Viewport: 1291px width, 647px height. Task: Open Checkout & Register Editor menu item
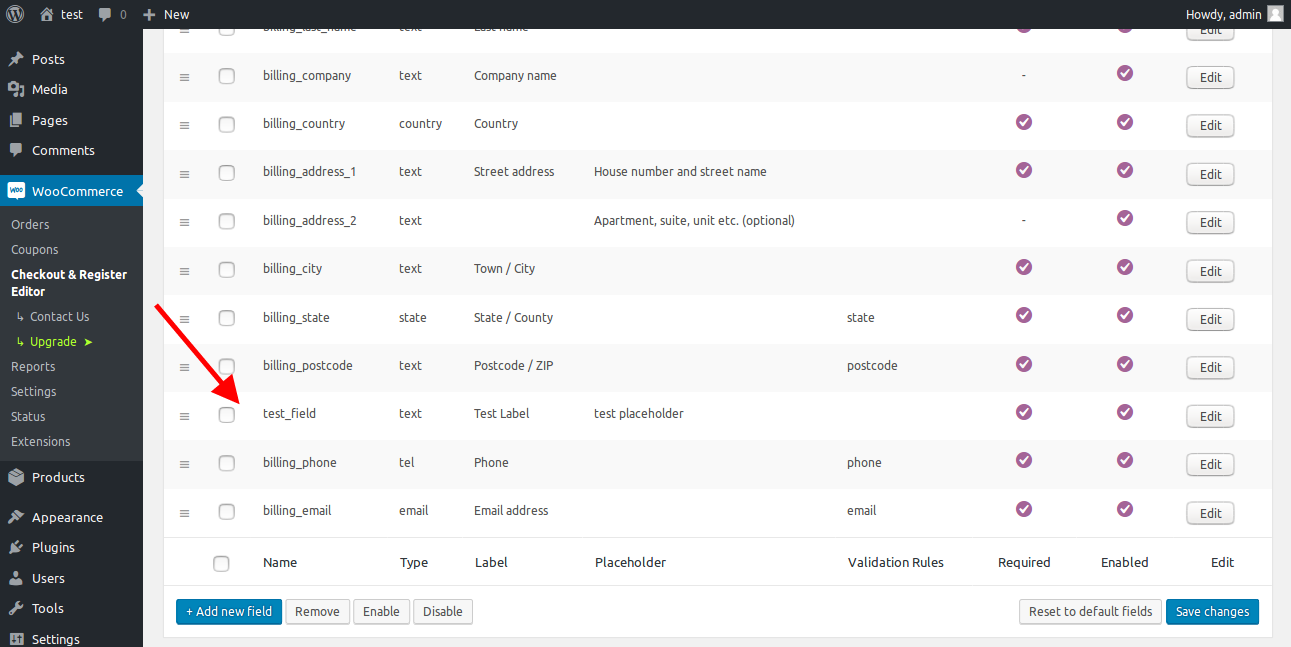tap(71, 283)
